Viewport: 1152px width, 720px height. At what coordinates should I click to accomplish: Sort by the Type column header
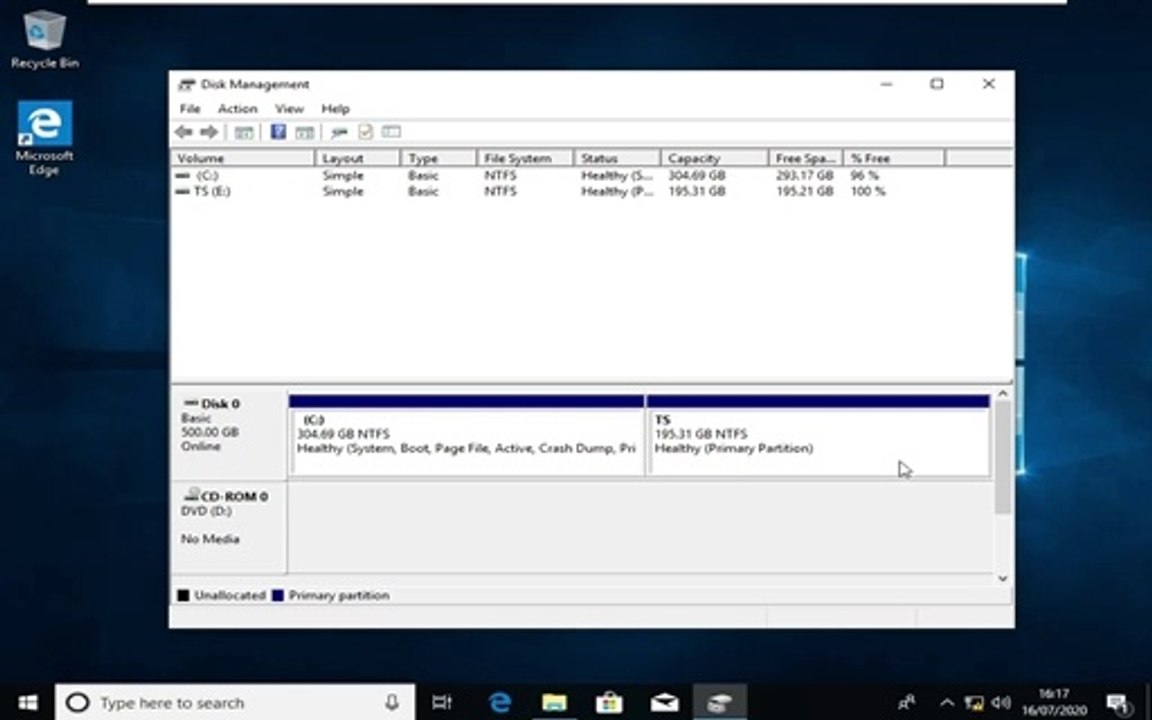[439, 158]
